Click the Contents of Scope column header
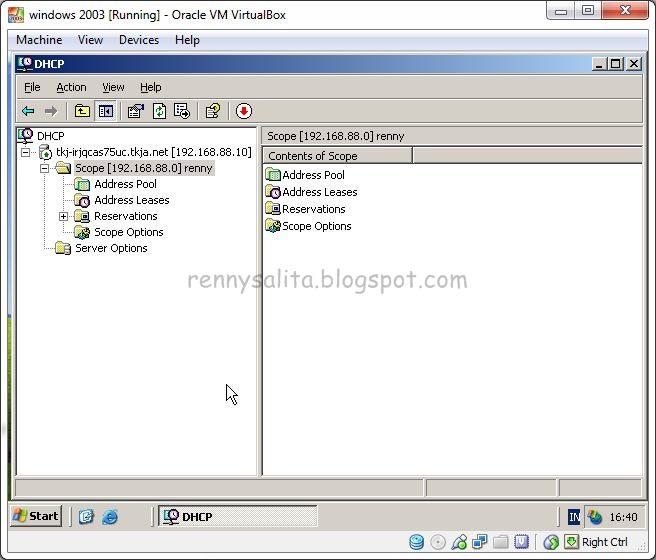 coord(337,156)
